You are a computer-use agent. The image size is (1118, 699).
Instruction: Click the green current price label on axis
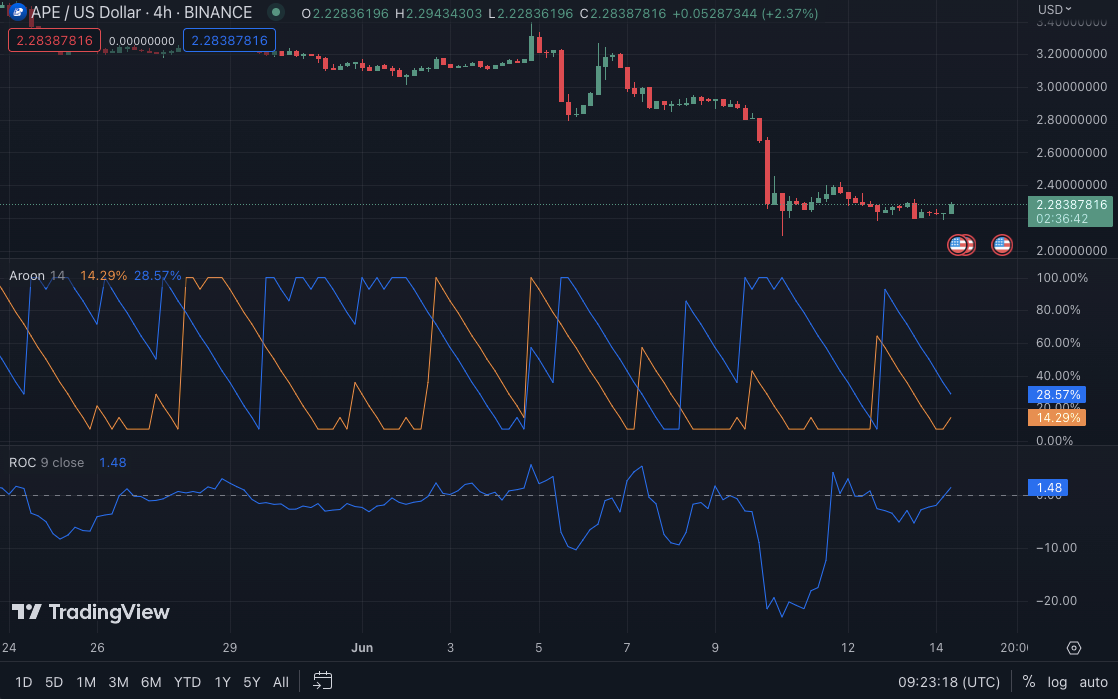point(1070,212)
